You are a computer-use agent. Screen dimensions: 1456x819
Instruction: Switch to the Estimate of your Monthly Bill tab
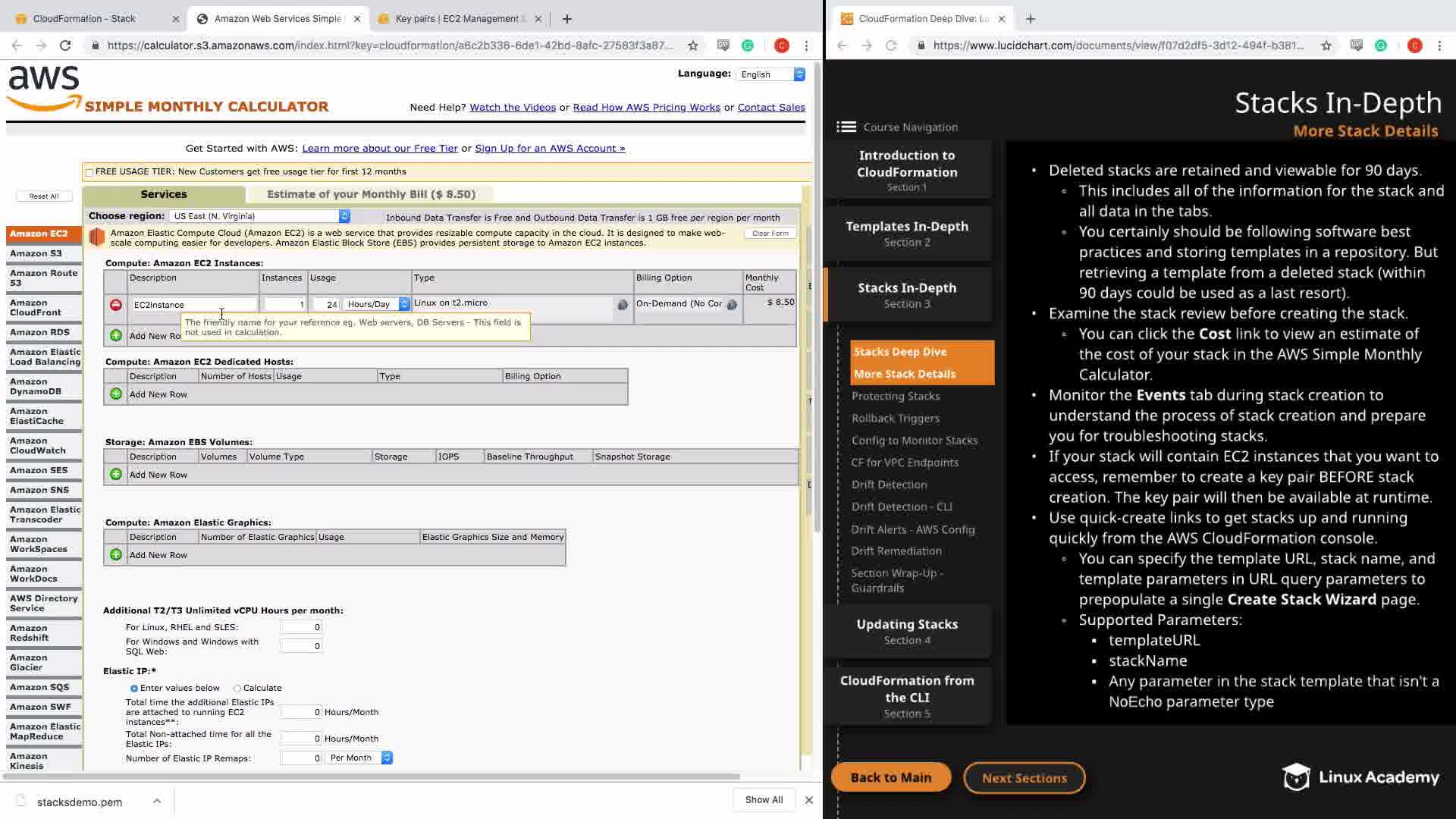pos(371,194)
